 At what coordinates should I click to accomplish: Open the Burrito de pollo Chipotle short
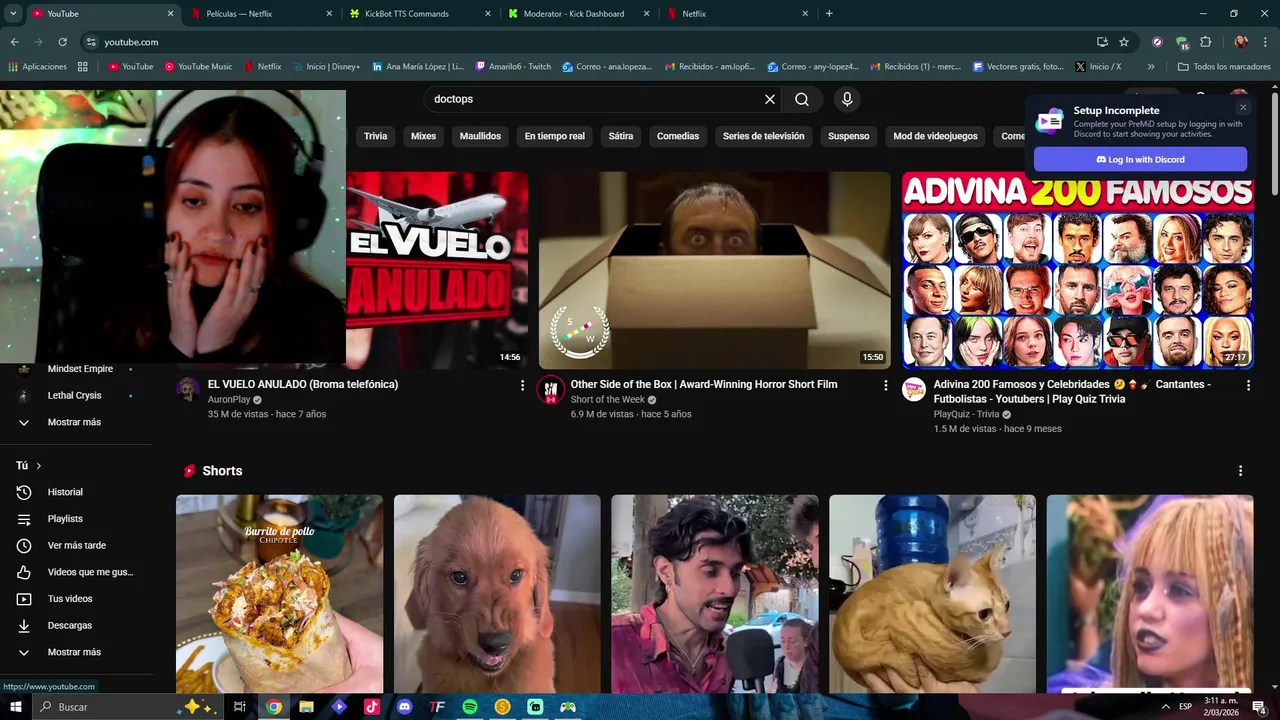[279, 594]
